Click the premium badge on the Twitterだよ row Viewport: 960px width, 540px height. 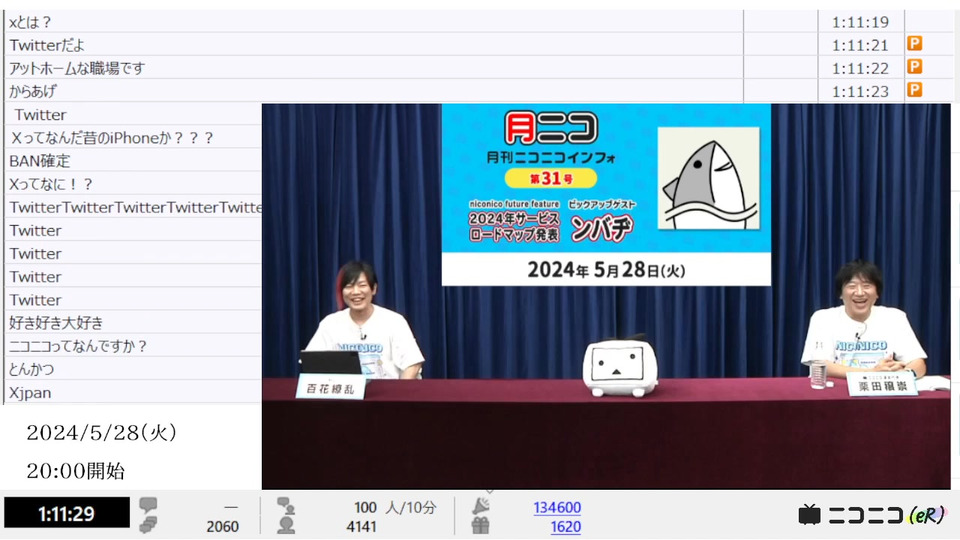[x=915, y=44]
